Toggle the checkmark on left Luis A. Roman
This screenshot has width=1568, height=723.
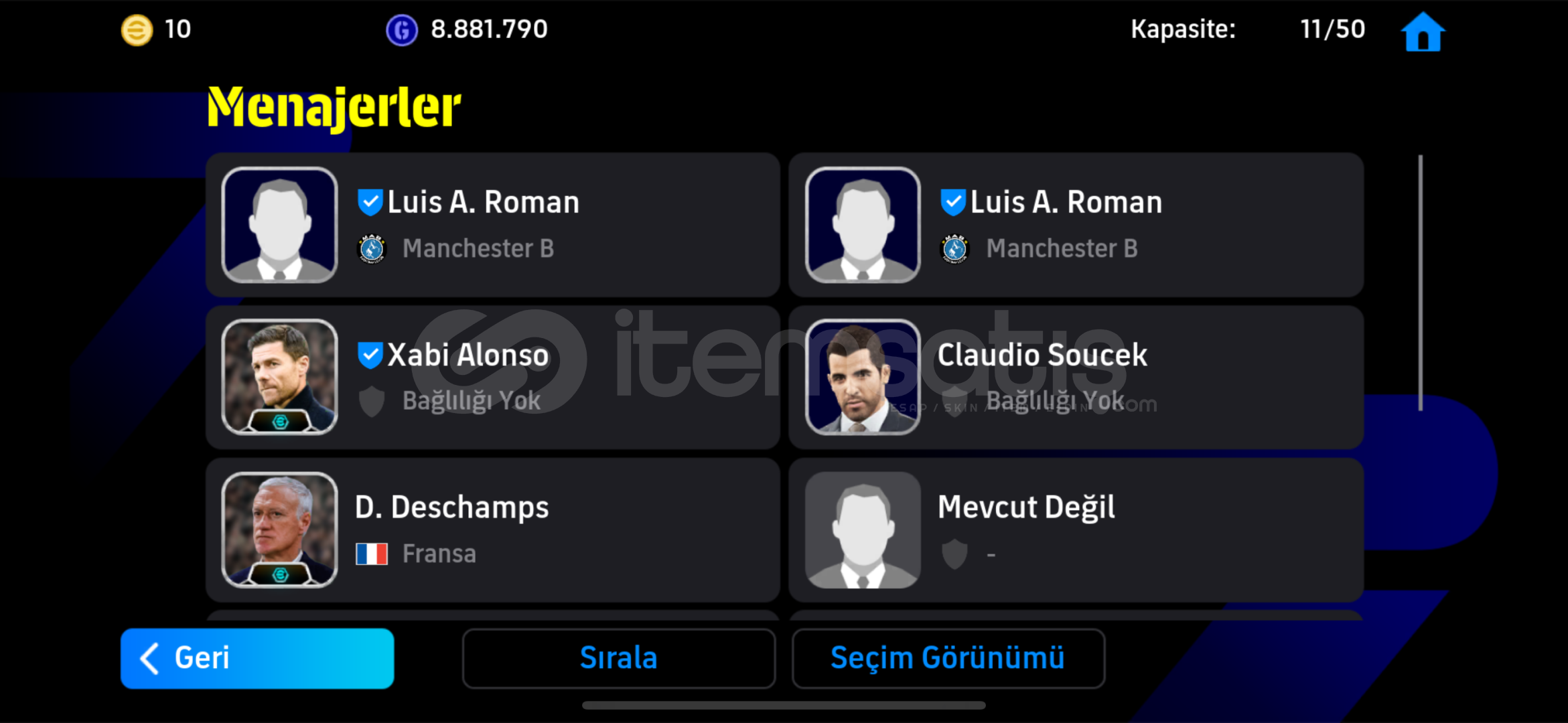click(x=370, y=202)
